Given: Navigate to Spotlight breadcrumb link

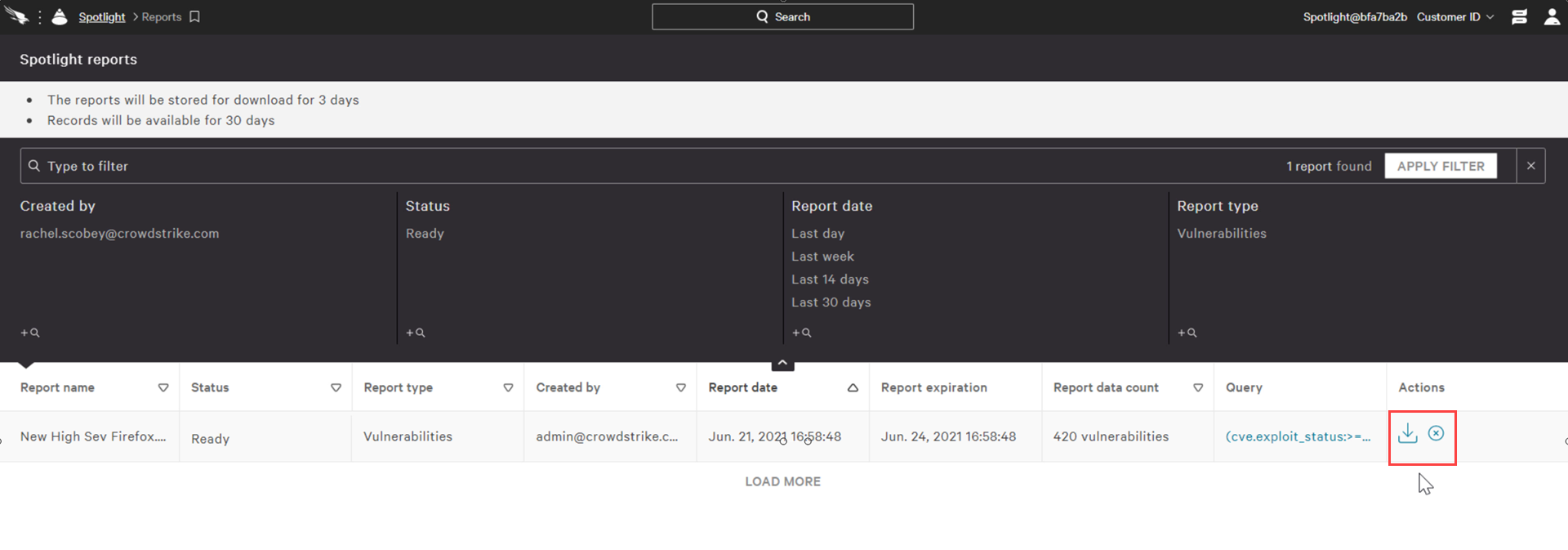Looking at the screenshot, I should pos(101,17).
